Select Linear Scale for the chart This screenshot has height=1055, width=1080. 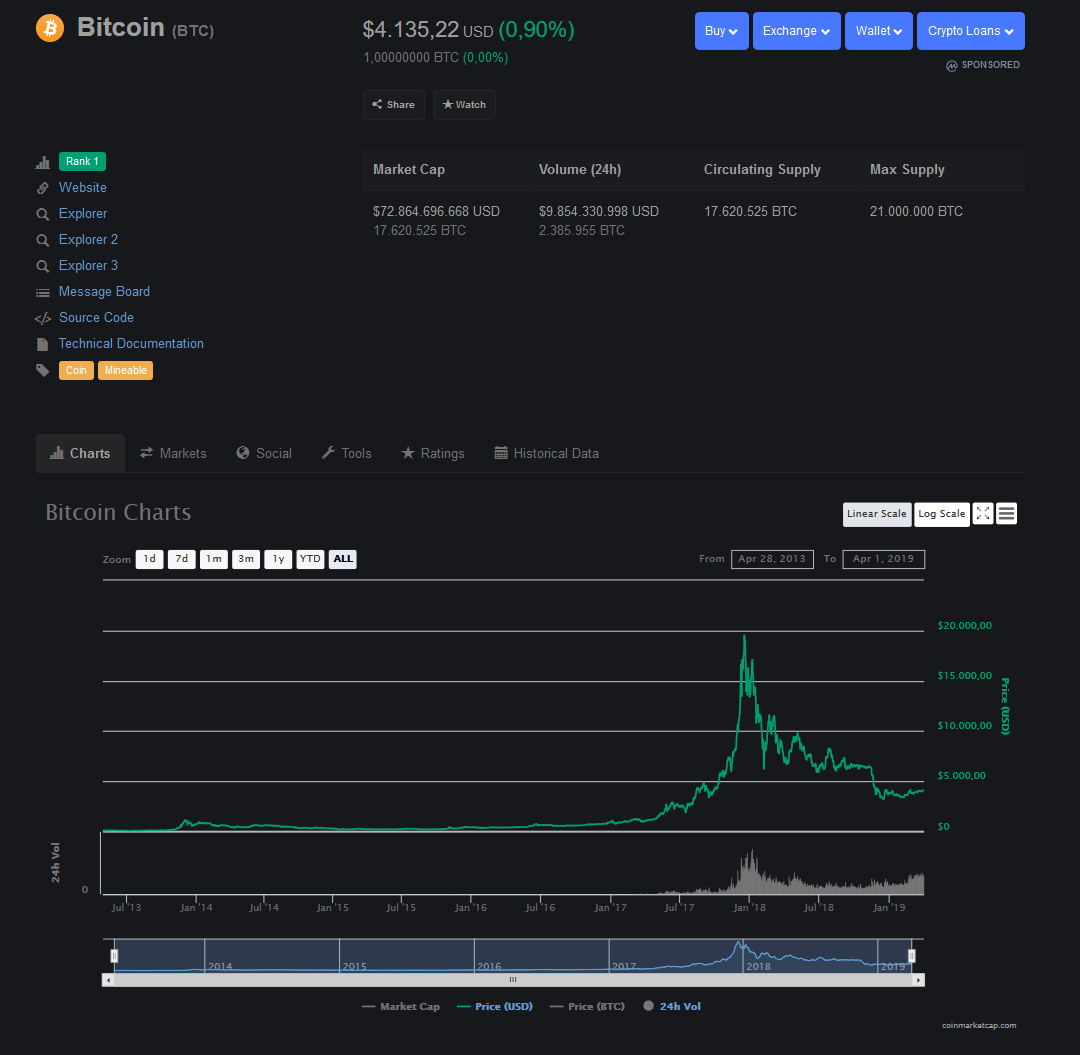pyautogui.click(x=877, y=514)
